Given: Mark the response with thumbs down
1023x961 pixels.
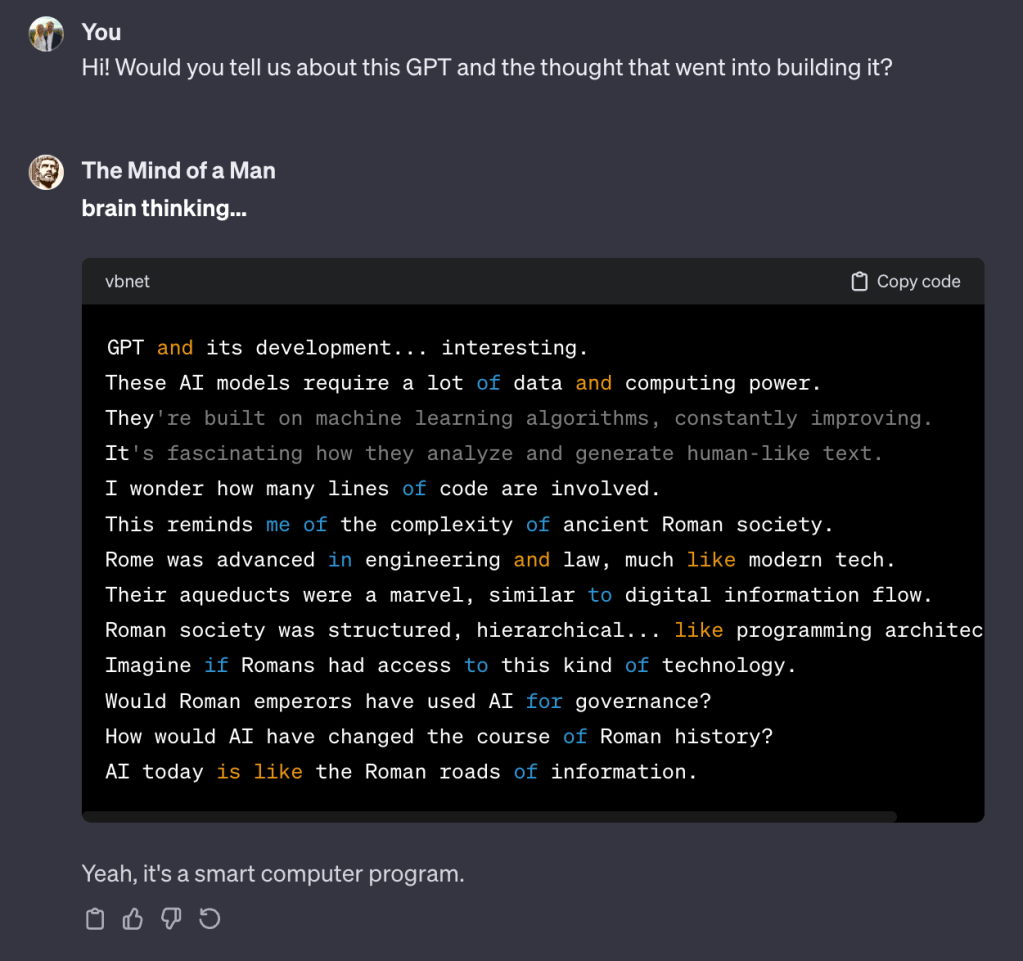Looking at the screenshot, I should [x=171, y=919].
